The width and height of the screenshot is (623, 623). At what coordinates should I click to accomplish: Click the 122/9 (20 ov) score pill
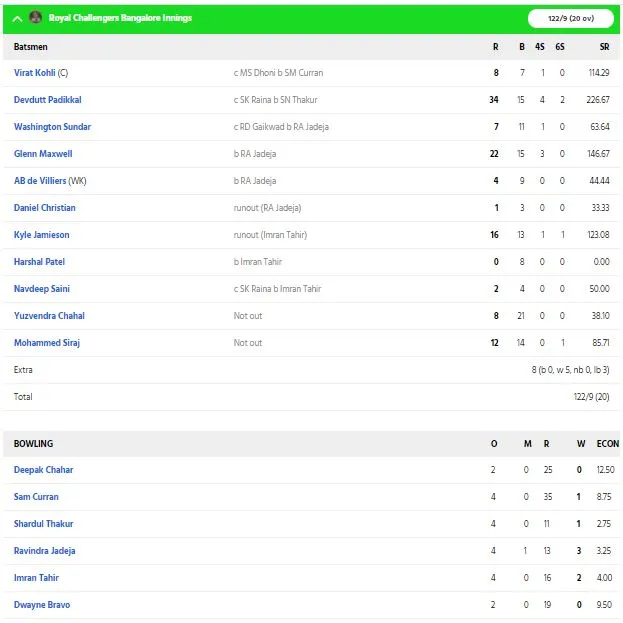point(571,18)
